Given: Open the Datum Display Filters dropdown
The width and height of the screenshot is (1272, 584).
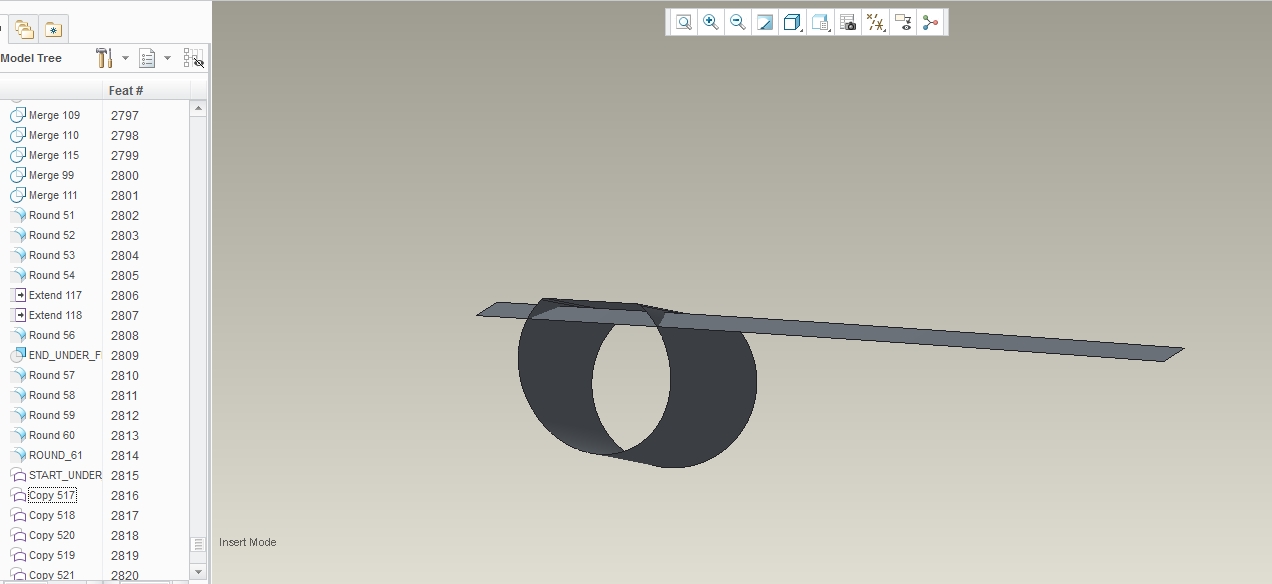Looking at the screenshot, I should click(876, 22).
